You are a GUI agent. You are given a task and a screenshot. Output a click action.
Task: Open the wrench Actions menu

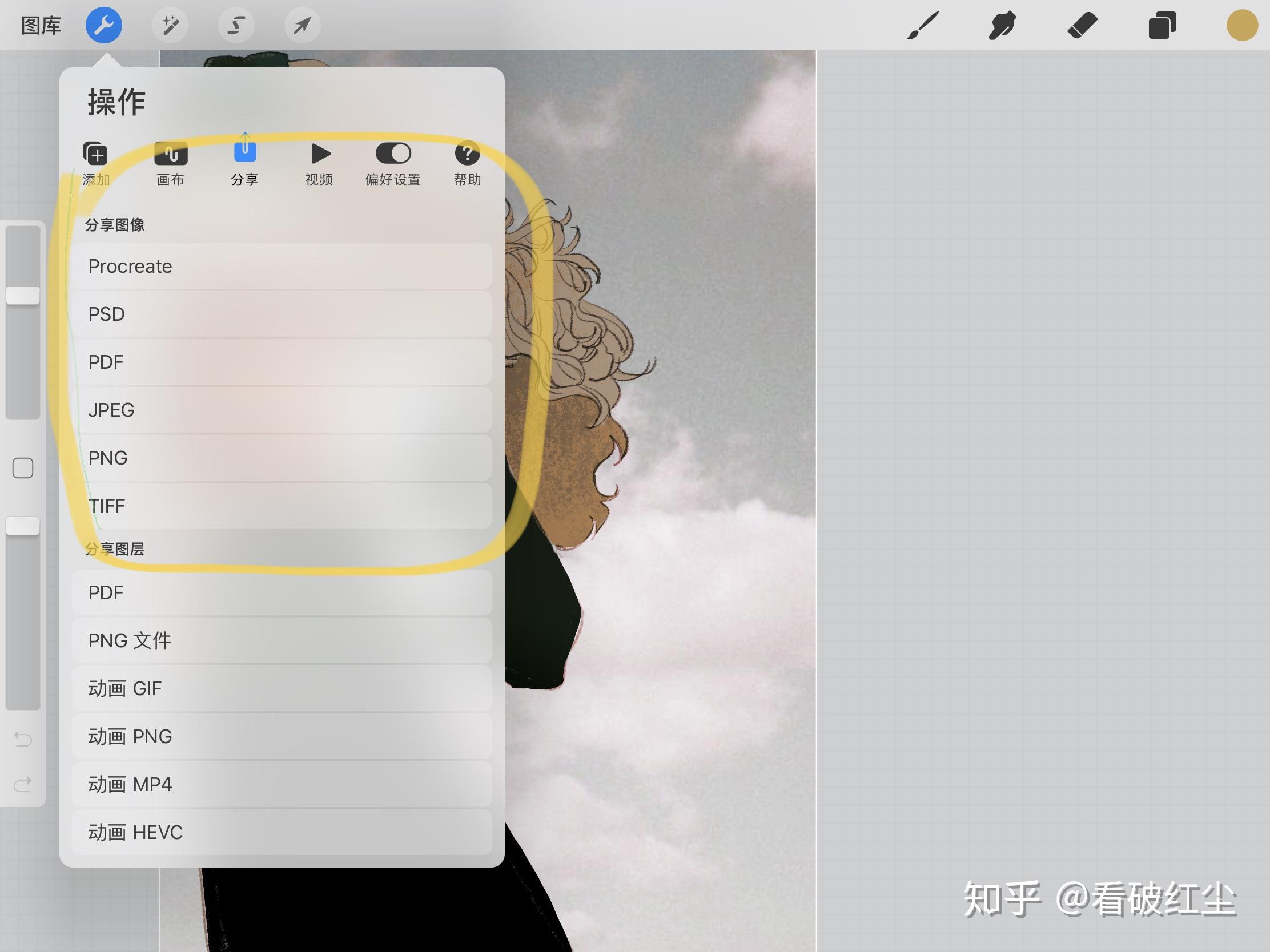(x=103, y=25)
